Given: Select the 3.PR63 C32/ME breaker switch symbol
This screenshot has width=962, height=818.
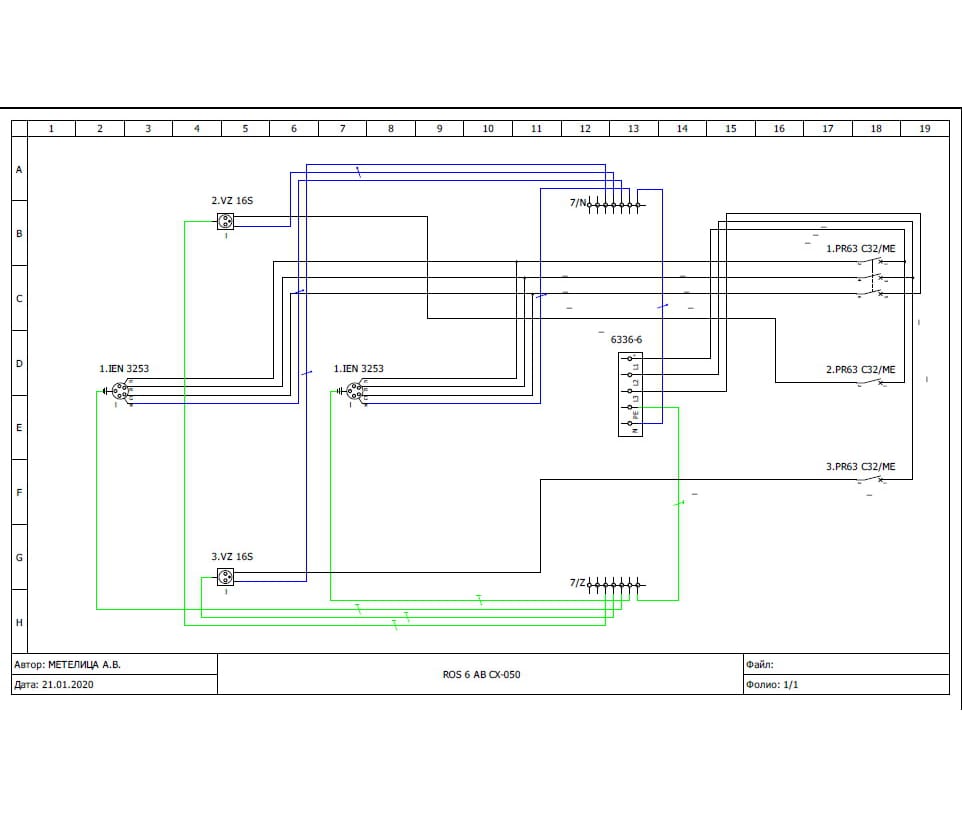Looking at the screenshot, I should point(871,480).
